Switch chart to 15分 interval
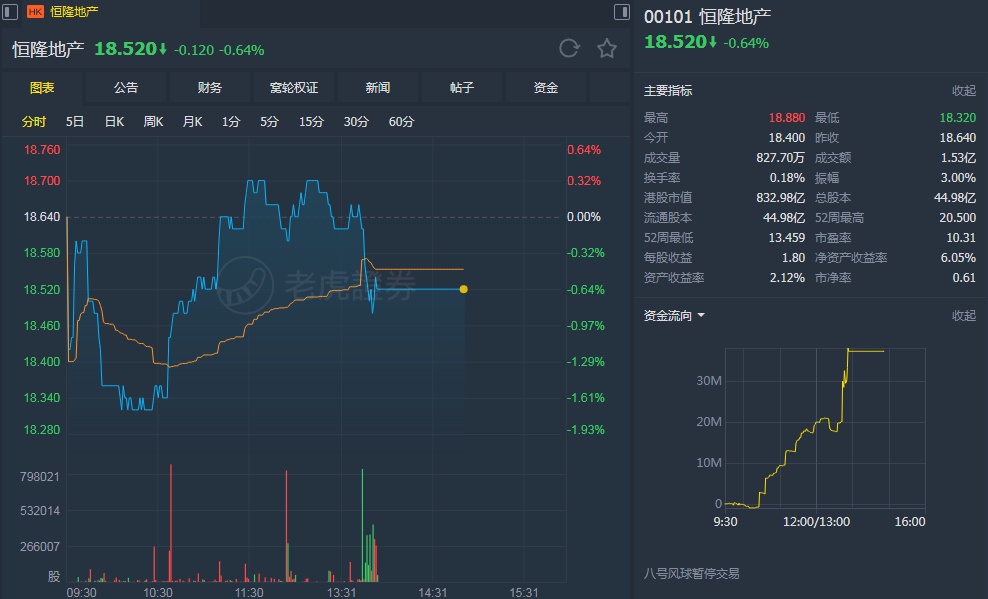Screen dimensions: 988x599 click(x=311, y=122)
